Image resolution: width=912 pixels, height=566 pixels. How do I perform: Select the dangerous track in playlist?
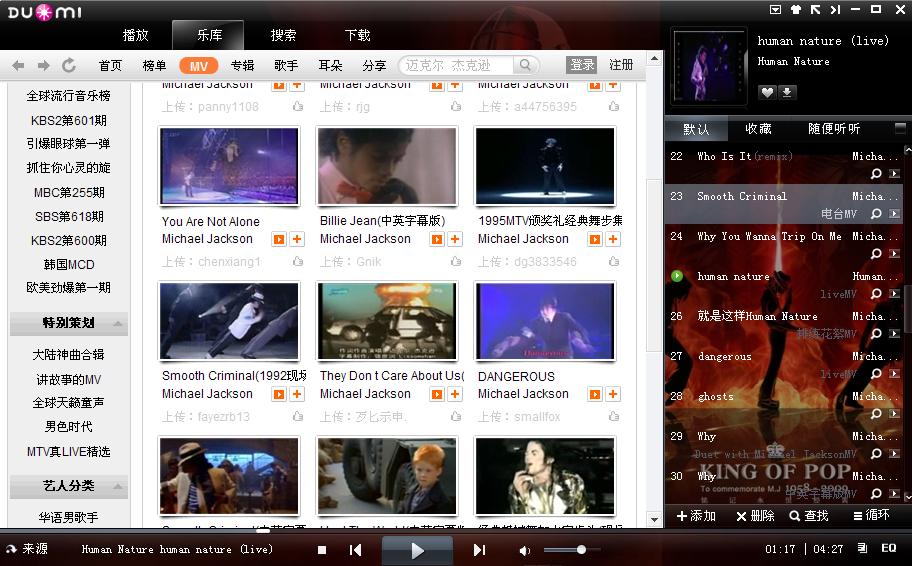(725, 357)
